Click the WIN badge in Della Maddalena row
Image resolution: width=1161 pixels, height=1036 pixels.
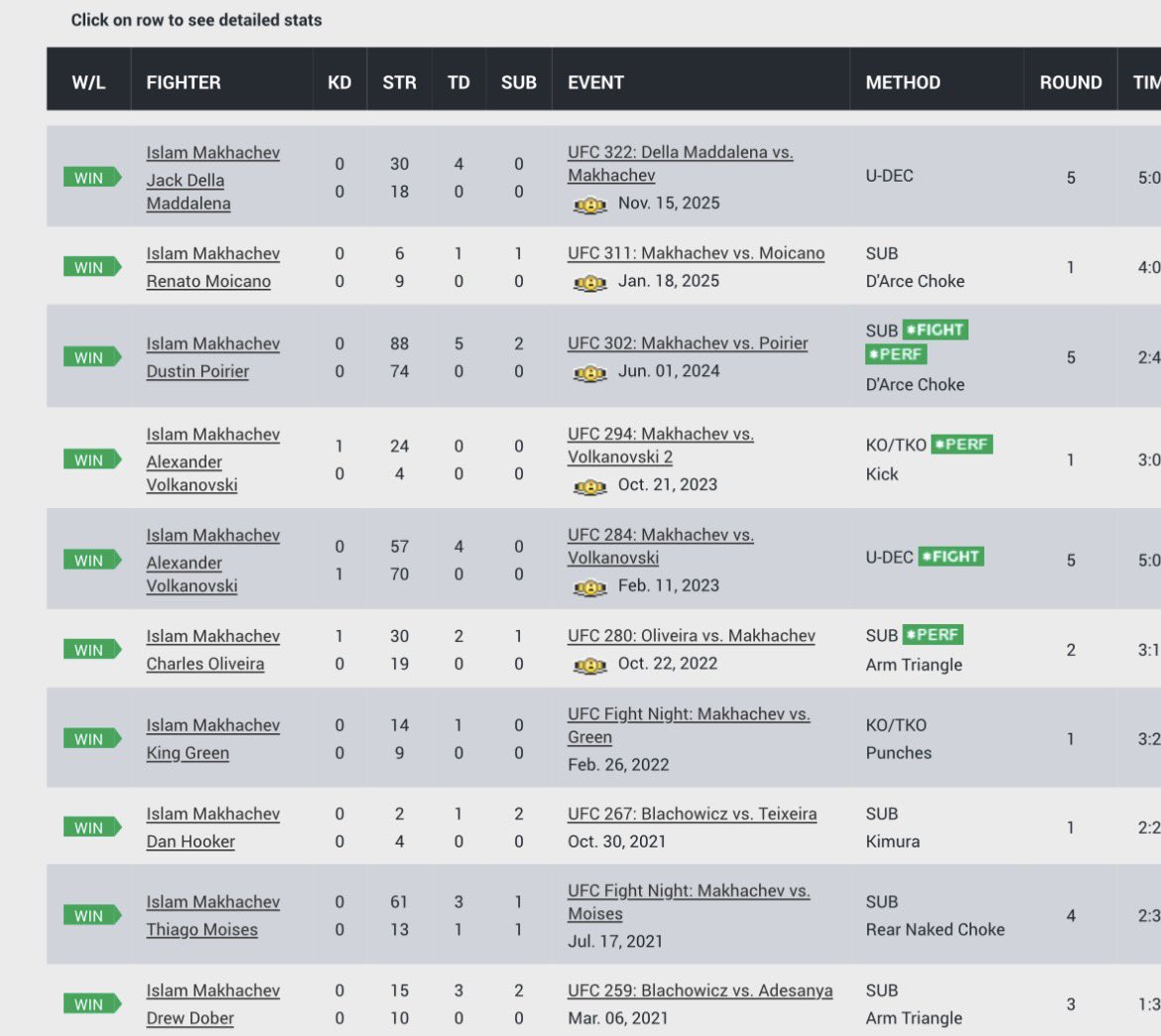pyautogui.click(x=92, y=178)
